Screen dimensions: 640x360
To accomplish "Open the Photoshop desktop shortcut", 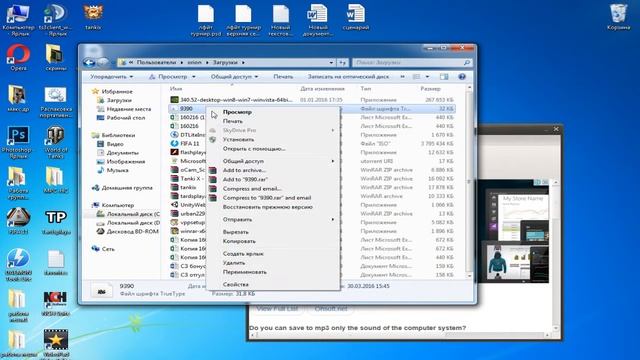I will (x=18, y=141).
